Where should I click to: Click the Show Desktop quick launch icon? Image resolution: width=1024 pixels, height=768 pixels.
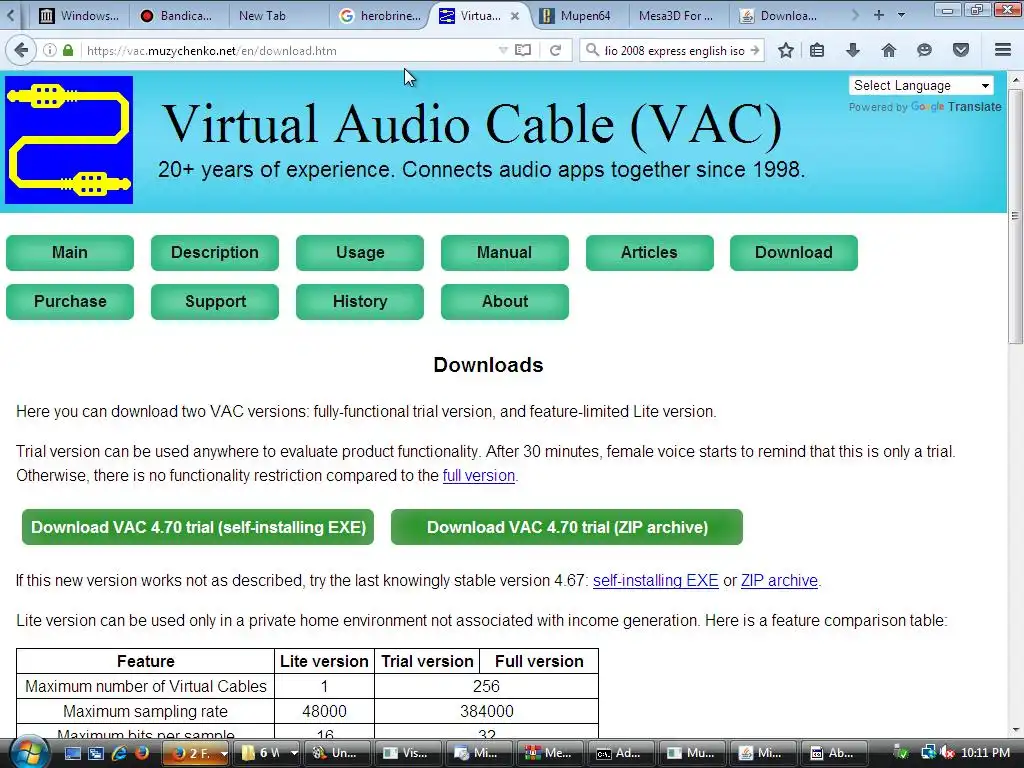(73, 753)
